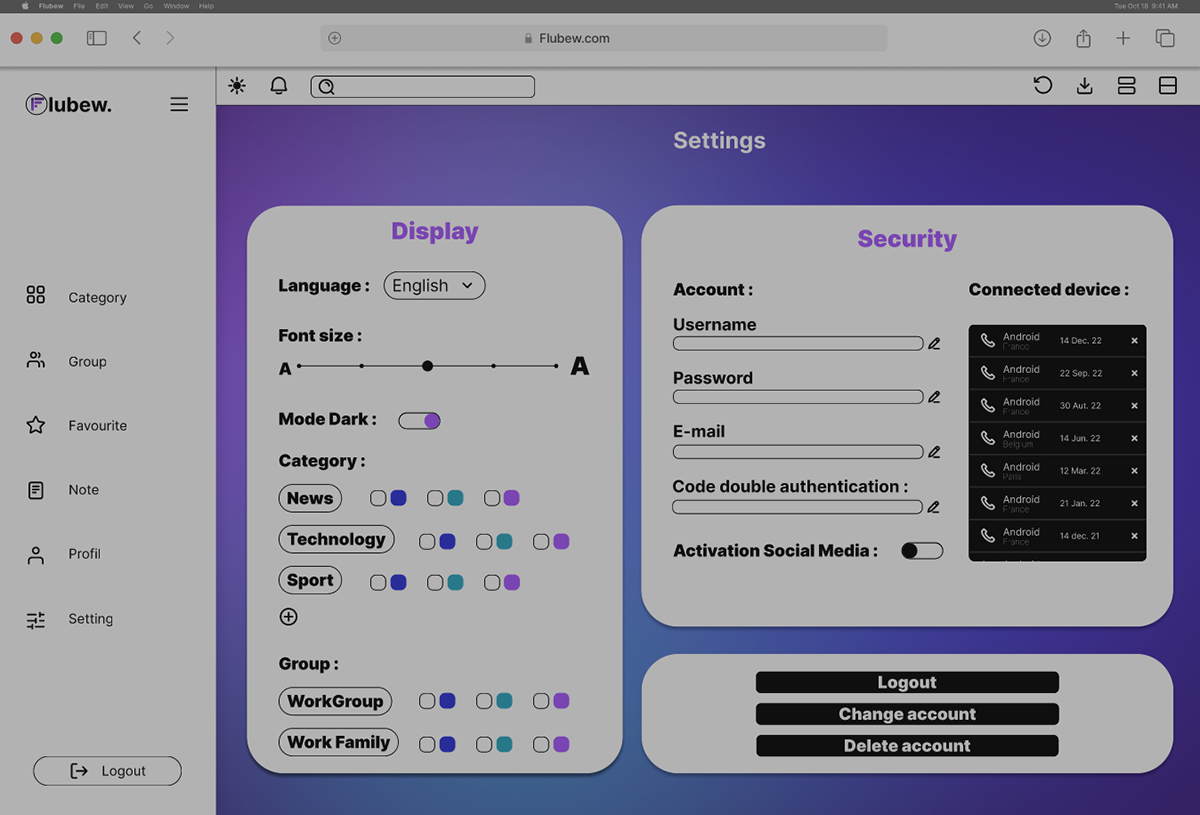Image resolution: width=1200 pixels, height=815 pixels.
Task: Click the refresh arrow icon in app toolbar
Action: point(1043,86)
